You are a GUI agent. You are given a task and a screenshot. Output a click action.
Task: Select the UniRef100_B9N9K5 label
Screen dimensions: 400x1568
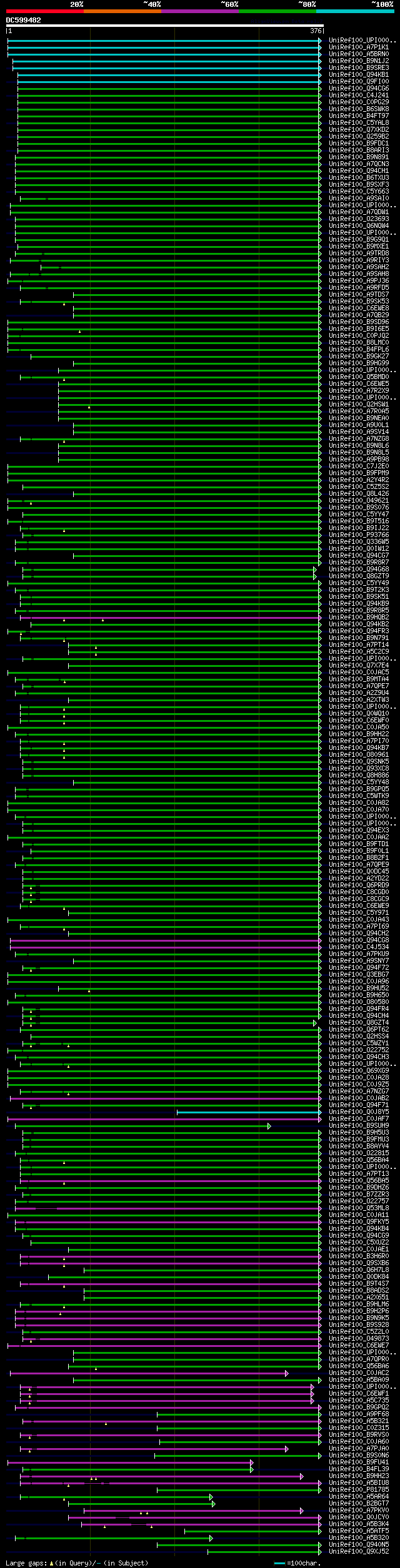(x=359, y=1318)
